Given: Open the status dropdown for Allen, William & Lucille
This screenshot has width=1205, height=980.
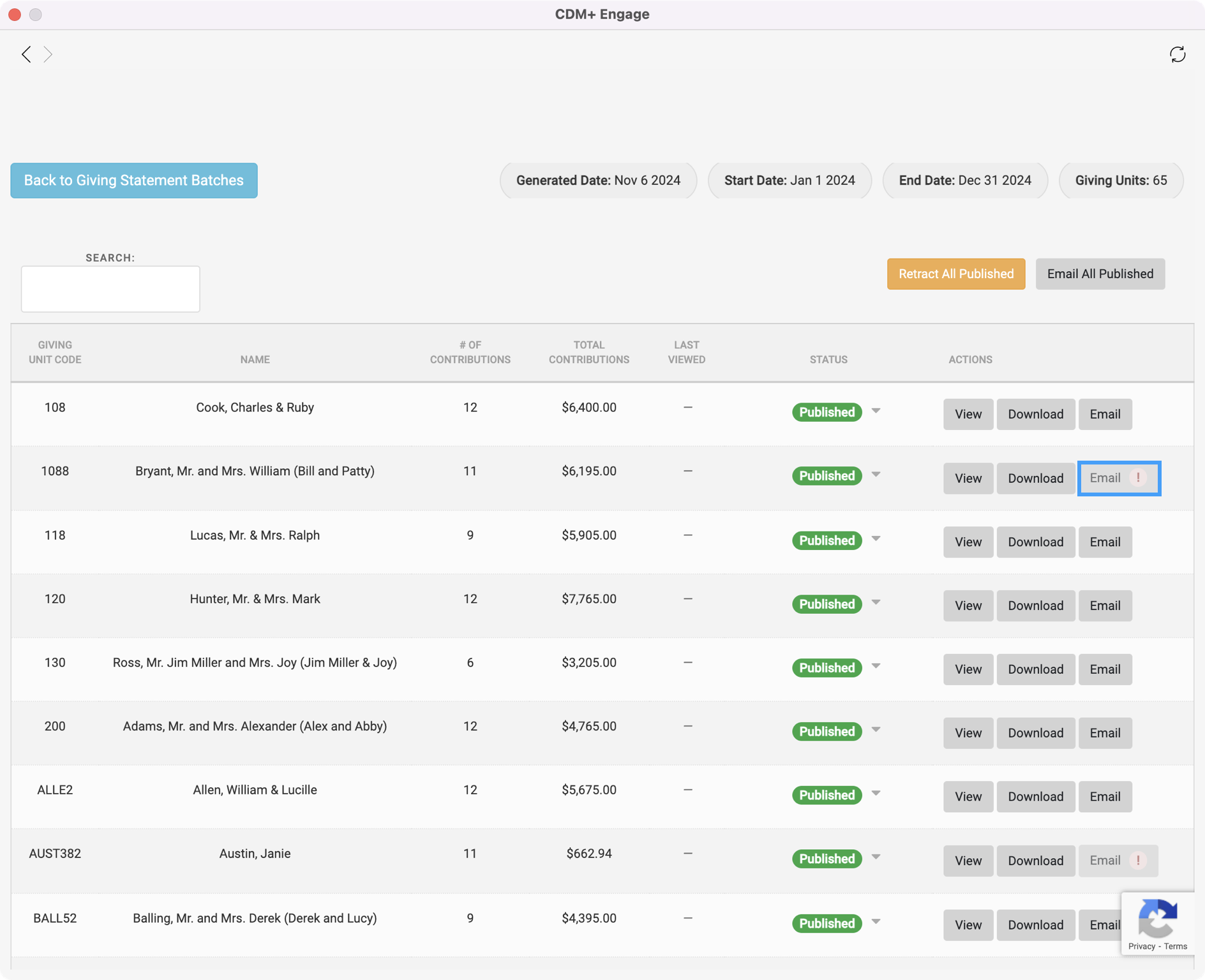Looking at the screenshot, I should tap(876, 794).
